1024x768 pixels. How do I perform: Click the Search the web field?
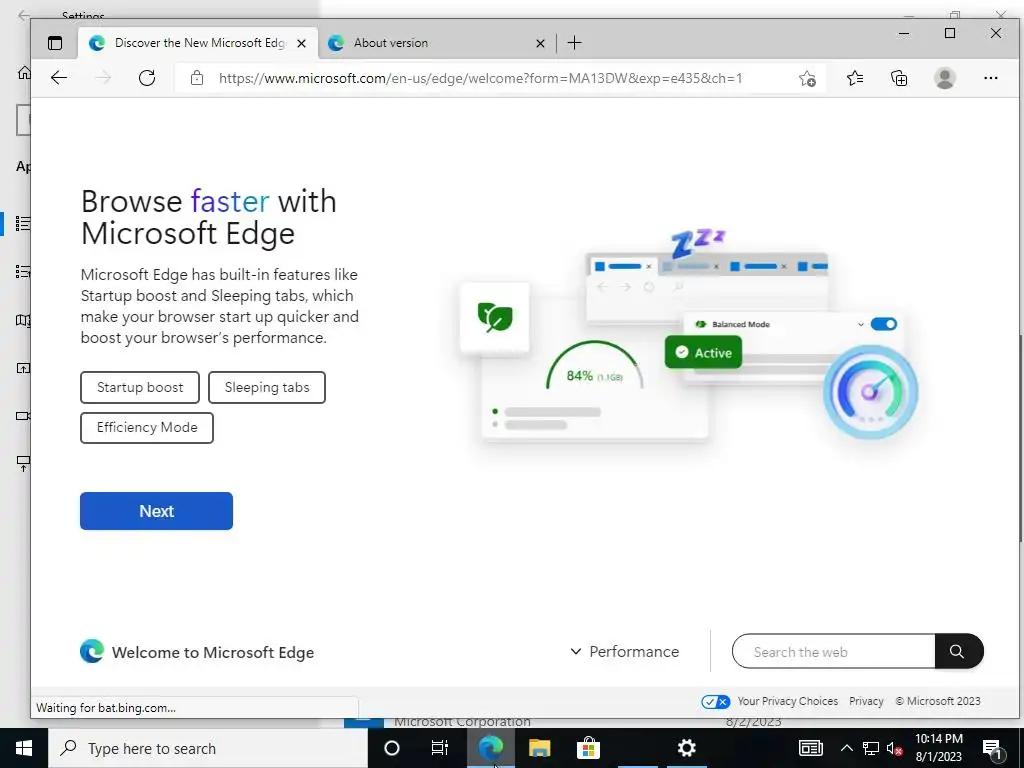point(834,651)
